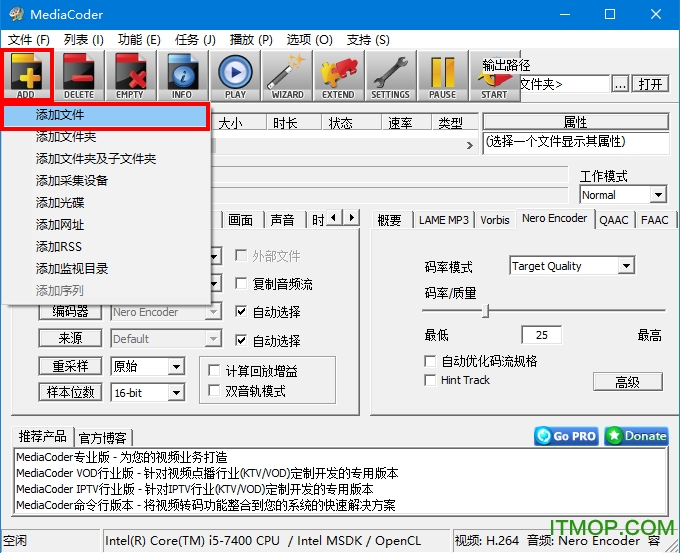Screen dimensions: 680x553
Task: Launch the WIZARD toolbar icon
Action: click(x=287, y=76)
